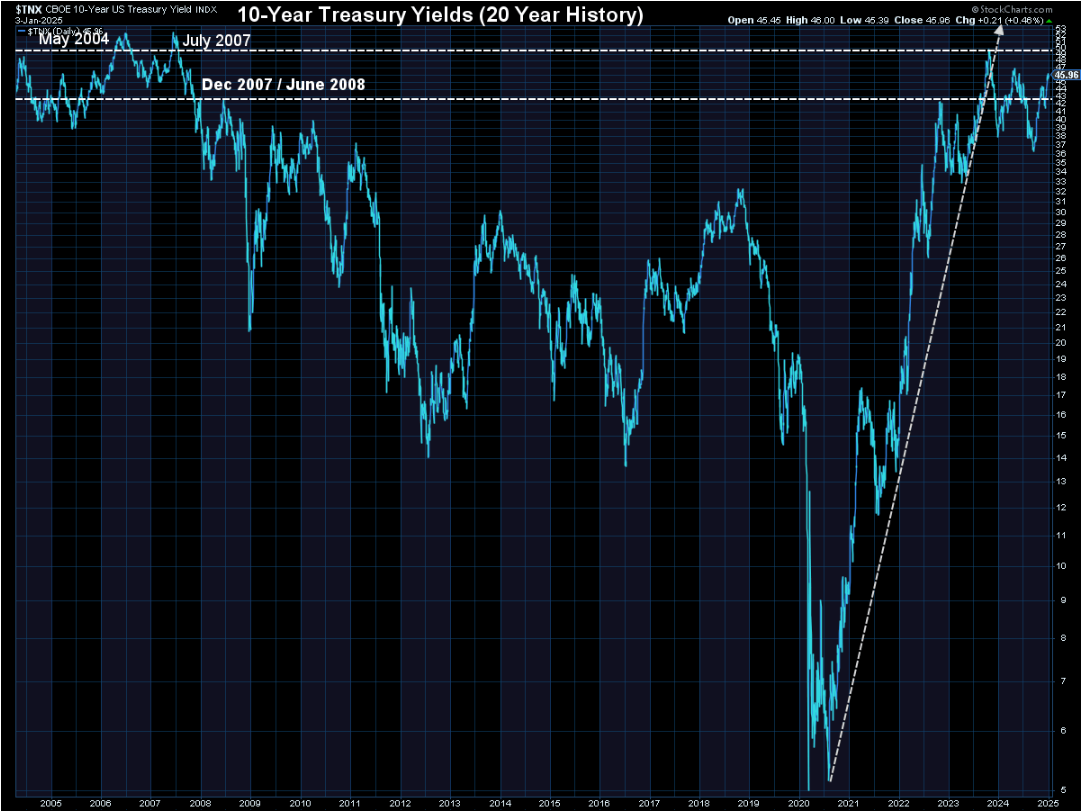This screenshot has width=1082, height=812.
Task: Click the 'Chg +0.21 (+0.46%)' value
Action: point(999,20)
